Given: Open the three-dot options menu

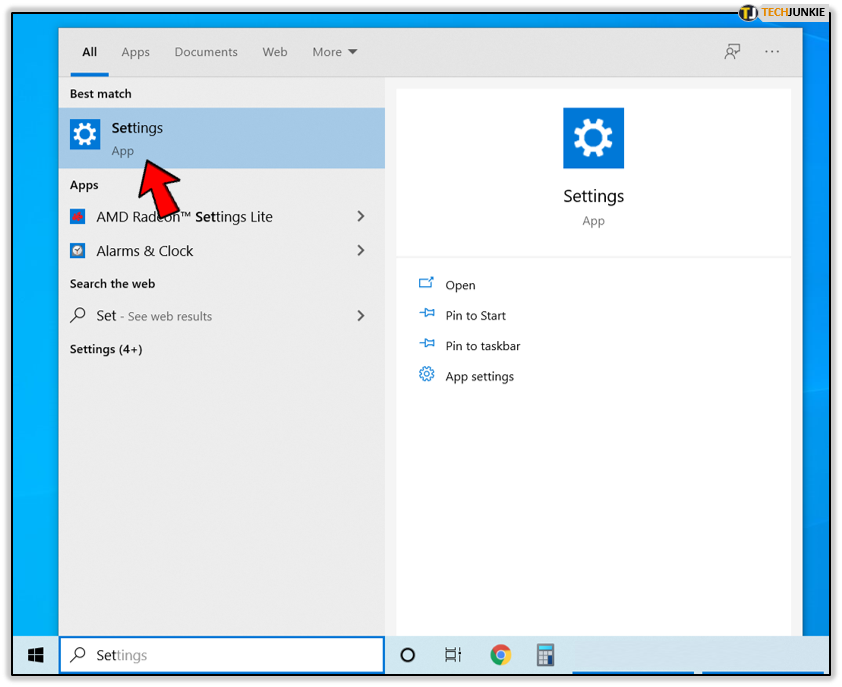Looking at the screenshot, I should [x=772, y=52].
